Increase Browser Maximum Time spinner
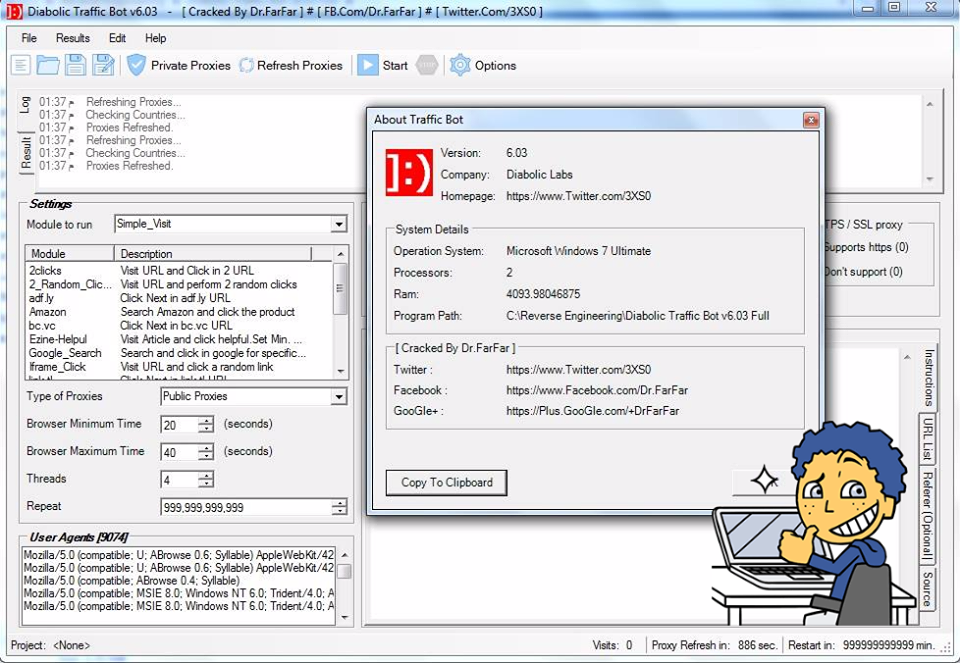Screen dimensions: 960x663 point(206,448)
